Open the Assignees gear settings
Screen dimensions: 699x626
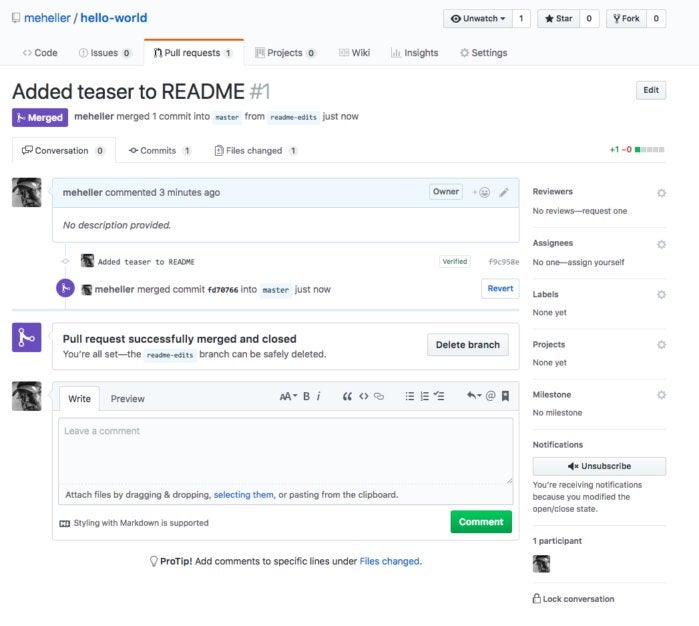(662, 244)
